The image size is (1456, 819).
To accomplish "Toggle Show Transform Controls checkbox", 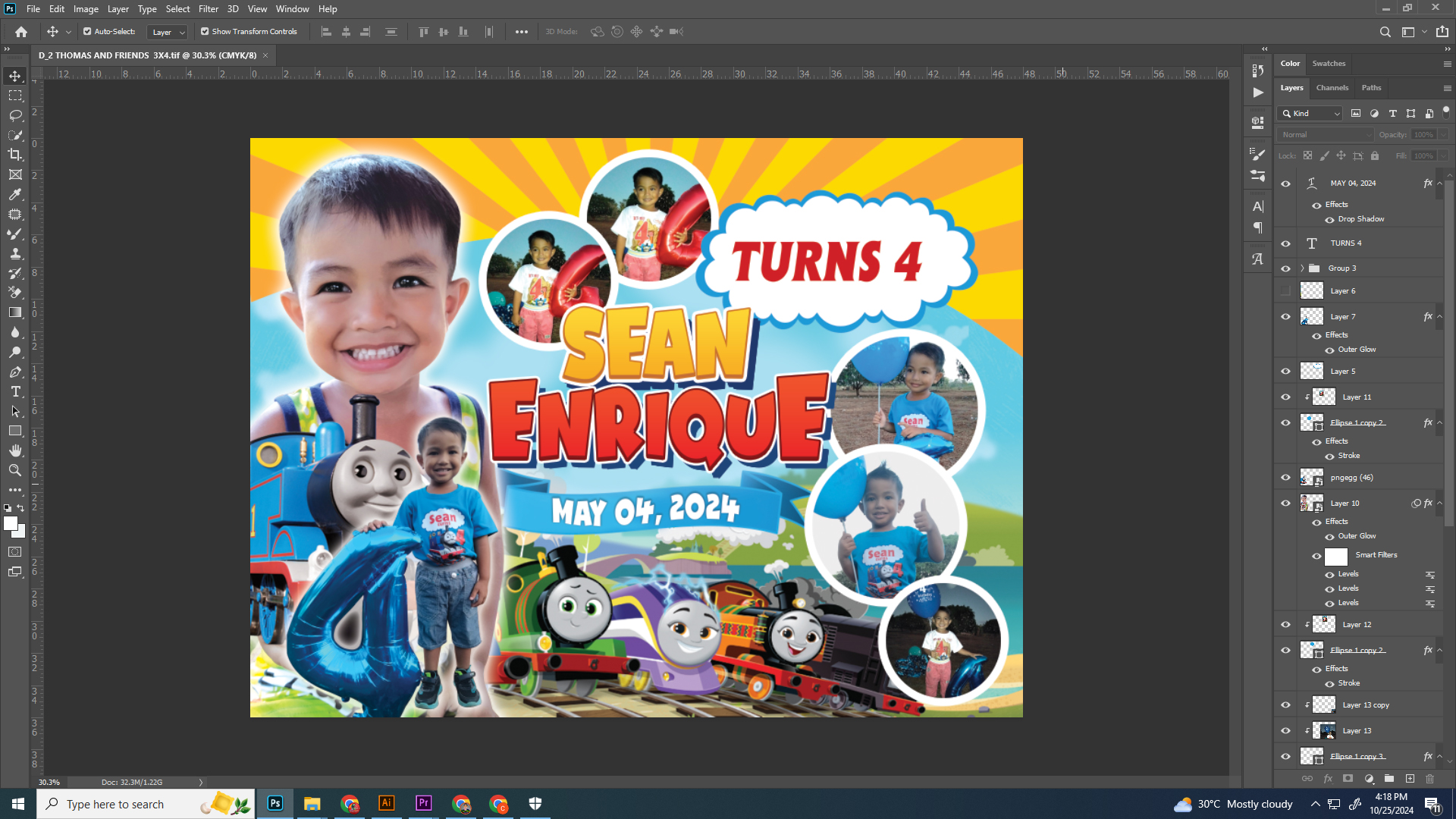I will pyautogui.click(x=205, y=32).
